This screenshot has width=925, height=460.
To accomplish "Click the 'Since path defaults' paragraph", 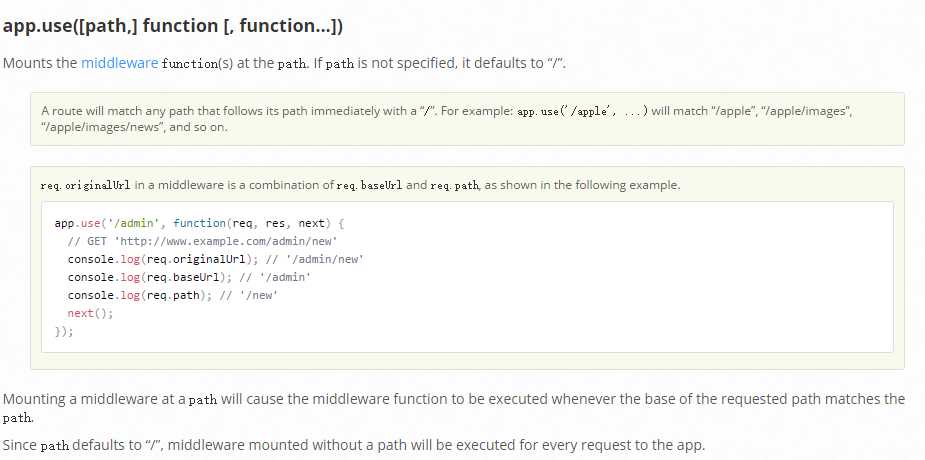I will pos(354,445).
